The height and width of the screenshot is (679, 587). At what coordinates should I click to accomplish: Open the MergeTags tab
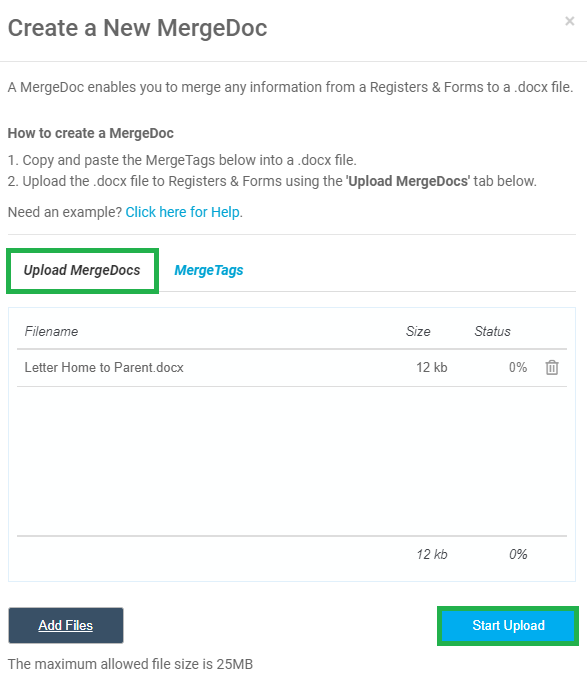click(x=209, y=270)
